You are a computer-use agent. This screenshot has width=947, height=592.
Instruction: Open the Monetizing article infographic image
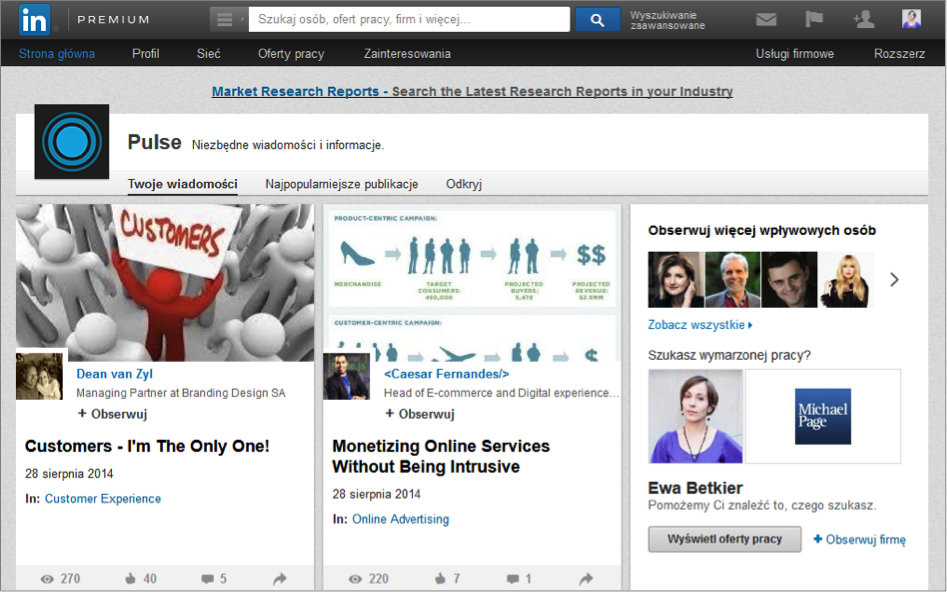(x=472, y=282)
